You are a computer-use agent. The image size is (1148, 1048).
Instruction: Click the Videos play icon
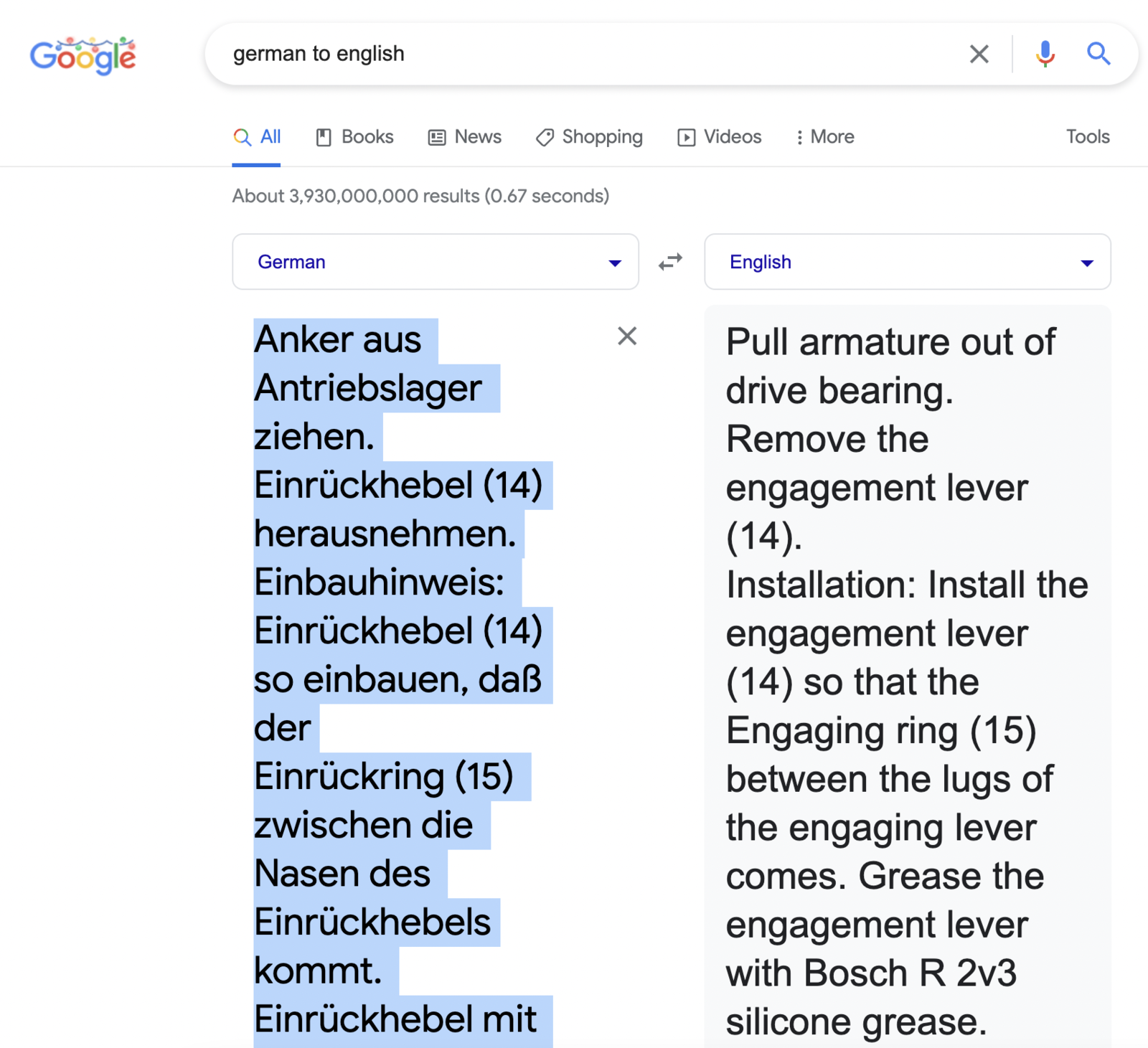(x=686, y=137)
